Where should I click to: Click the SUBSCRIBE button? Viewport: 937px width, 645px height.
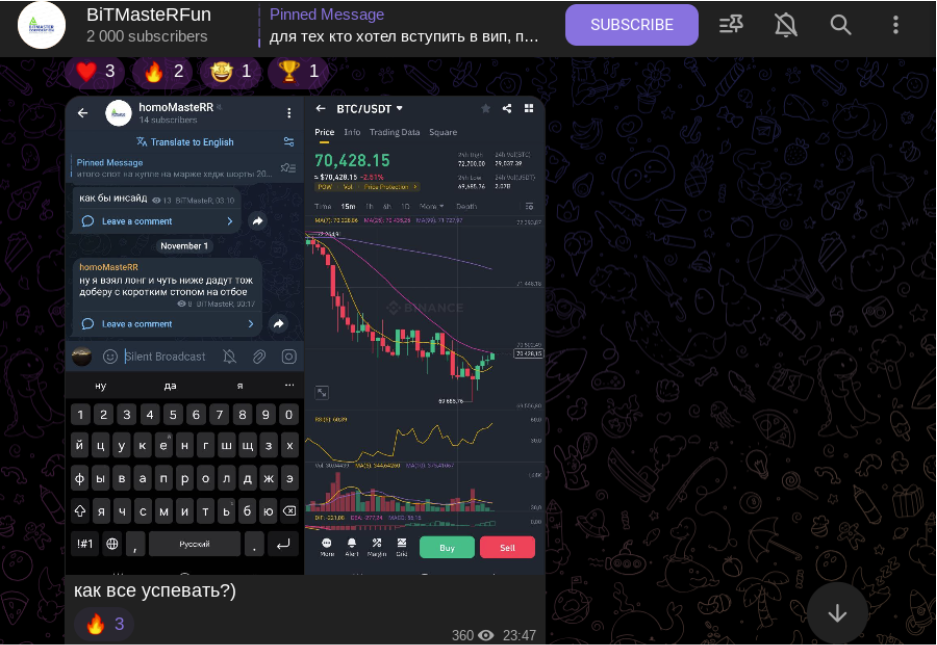tap(632, 25)
